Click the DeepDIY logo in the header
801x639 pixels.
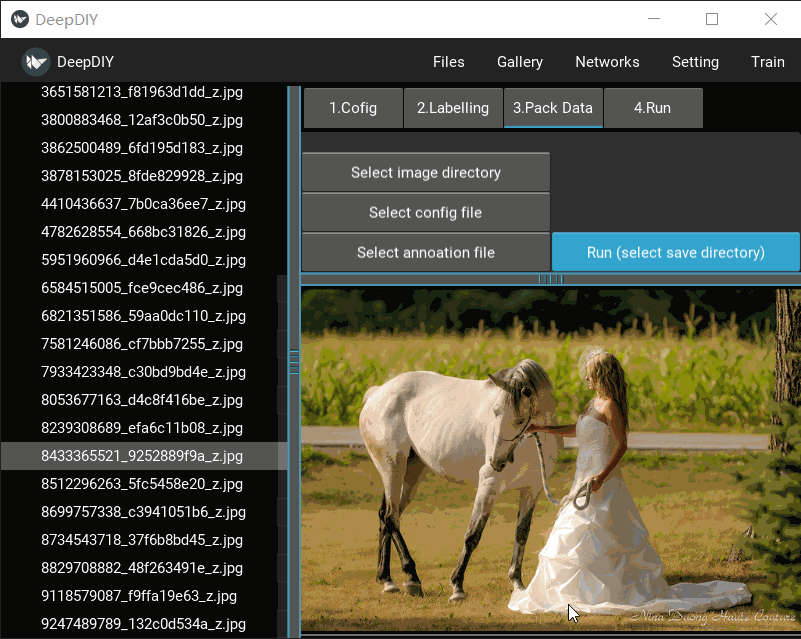(x=35, y=62)
